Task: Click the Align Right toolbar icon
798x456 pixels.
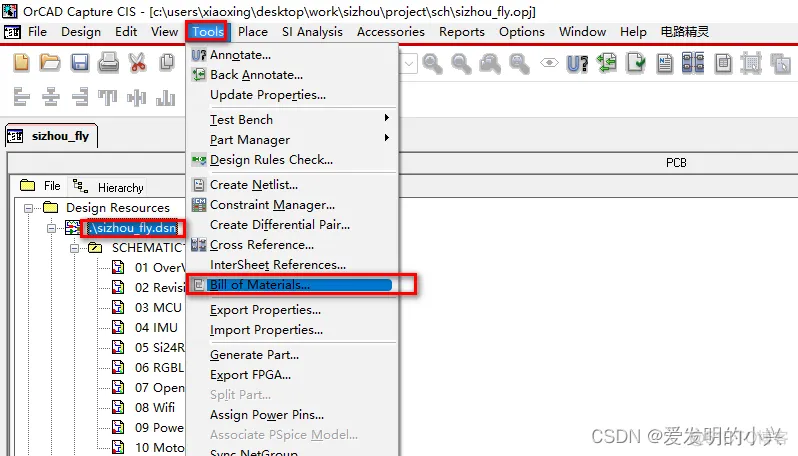Action: click(x=79, y=97)
